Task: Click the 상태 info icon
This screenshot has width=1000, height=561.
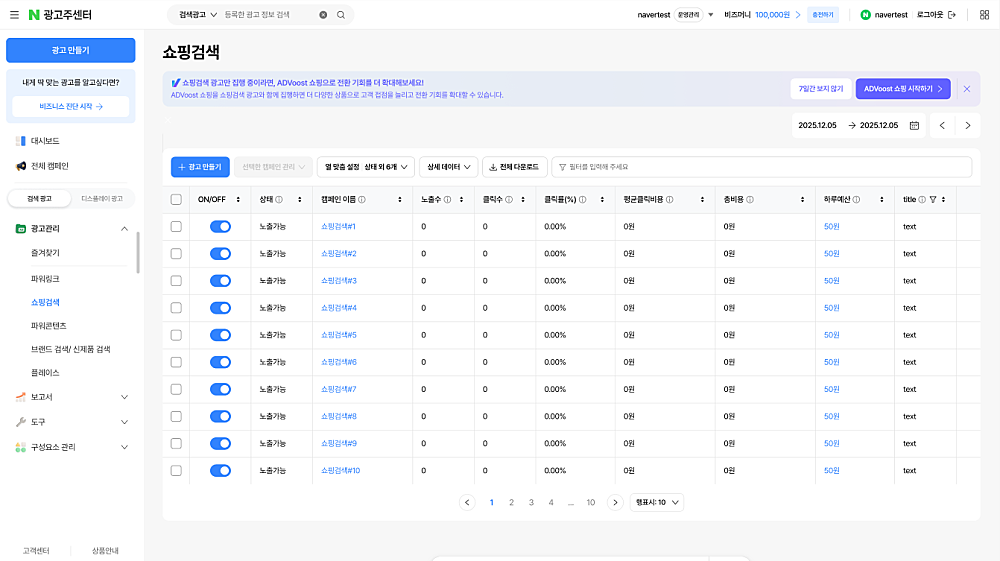Action: click(x=279, y=200)
